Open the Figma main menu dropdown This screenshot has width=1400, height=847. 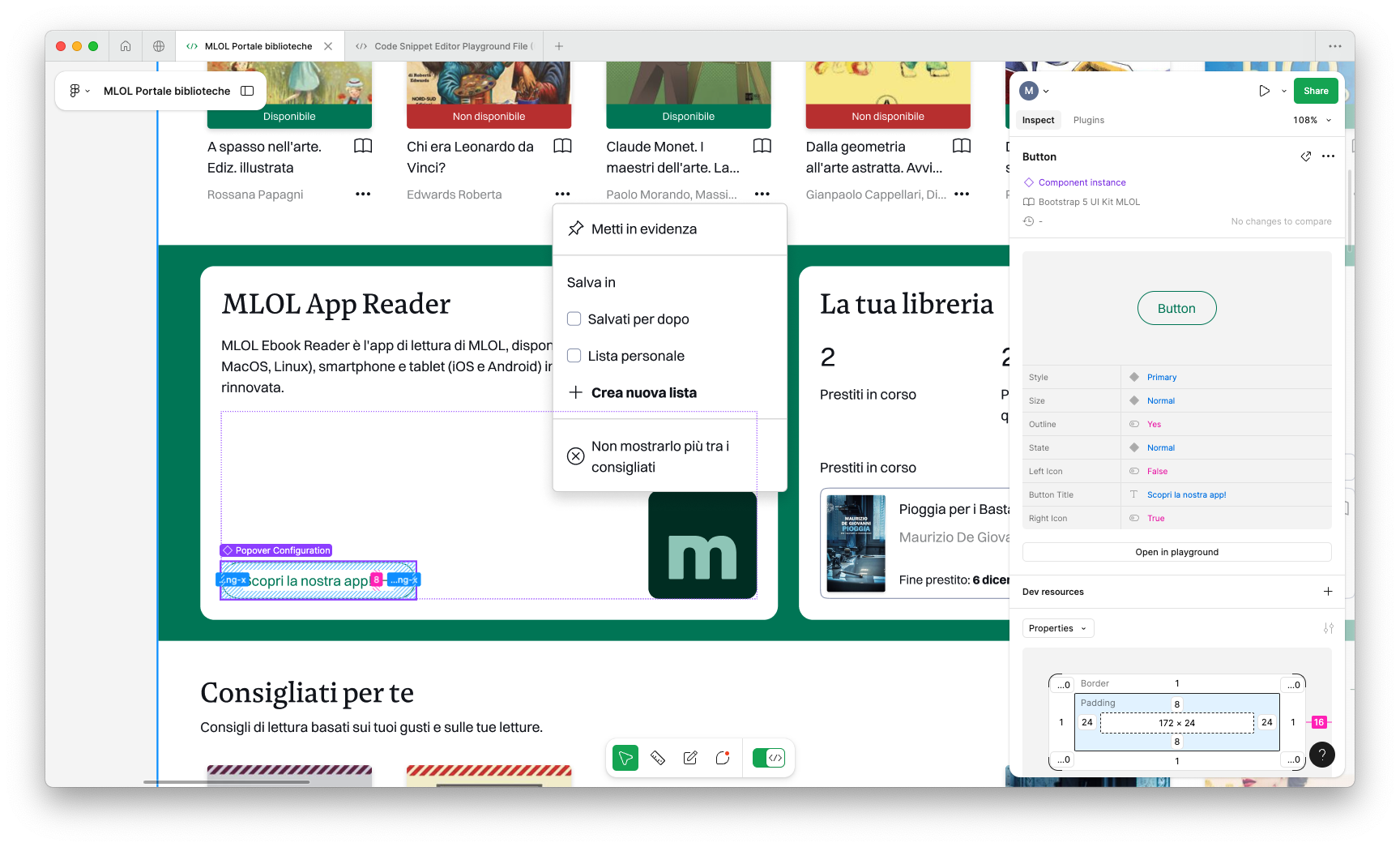(x=79, y=91)
